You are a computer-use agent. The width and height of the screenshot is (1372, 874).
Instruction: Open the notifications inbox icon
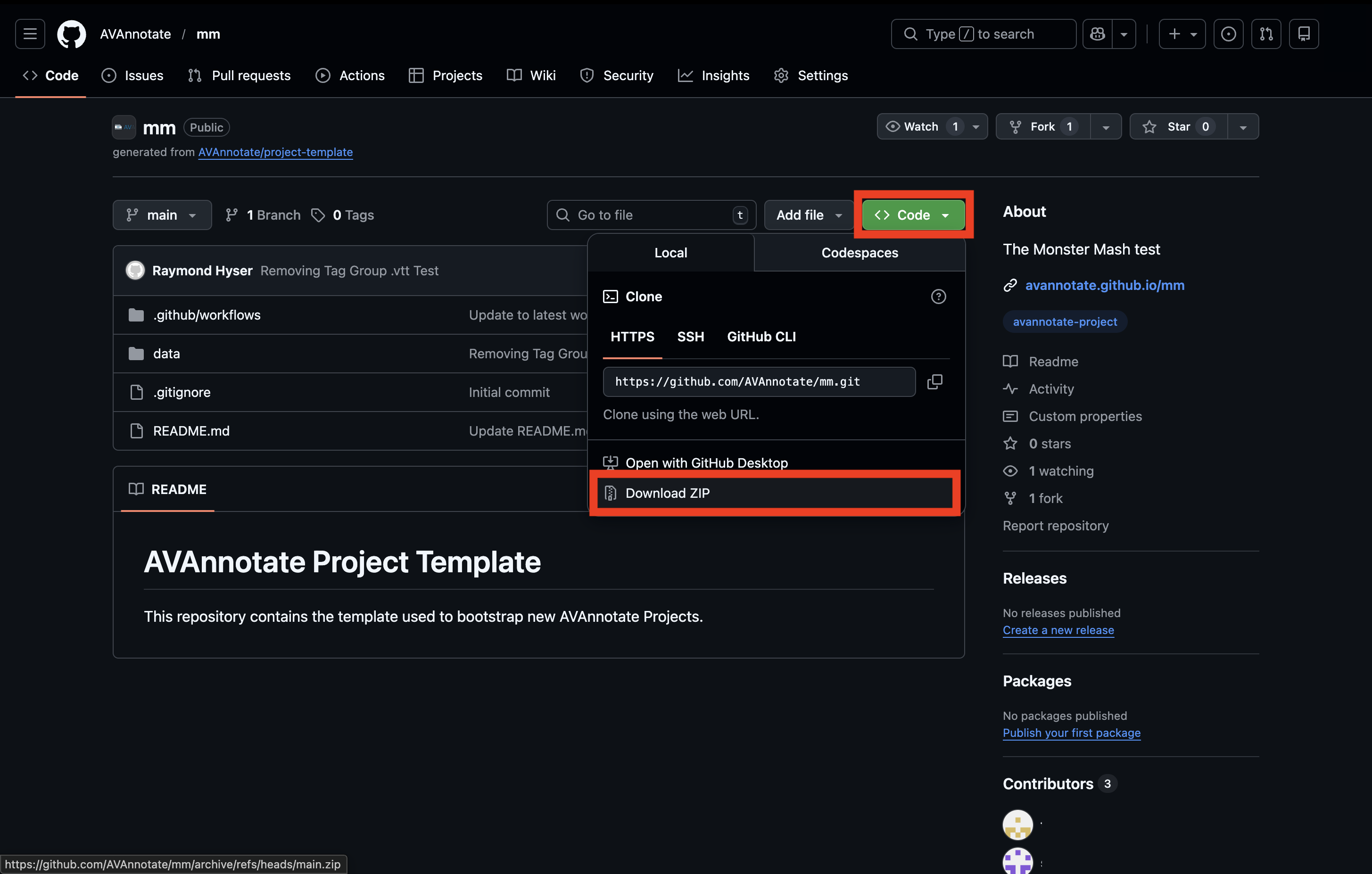pos(1304,34)
